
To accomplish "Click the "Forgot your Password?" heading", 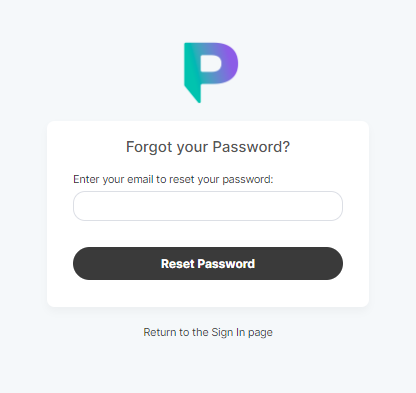I will pyautogui.click(x=208, y=147).
